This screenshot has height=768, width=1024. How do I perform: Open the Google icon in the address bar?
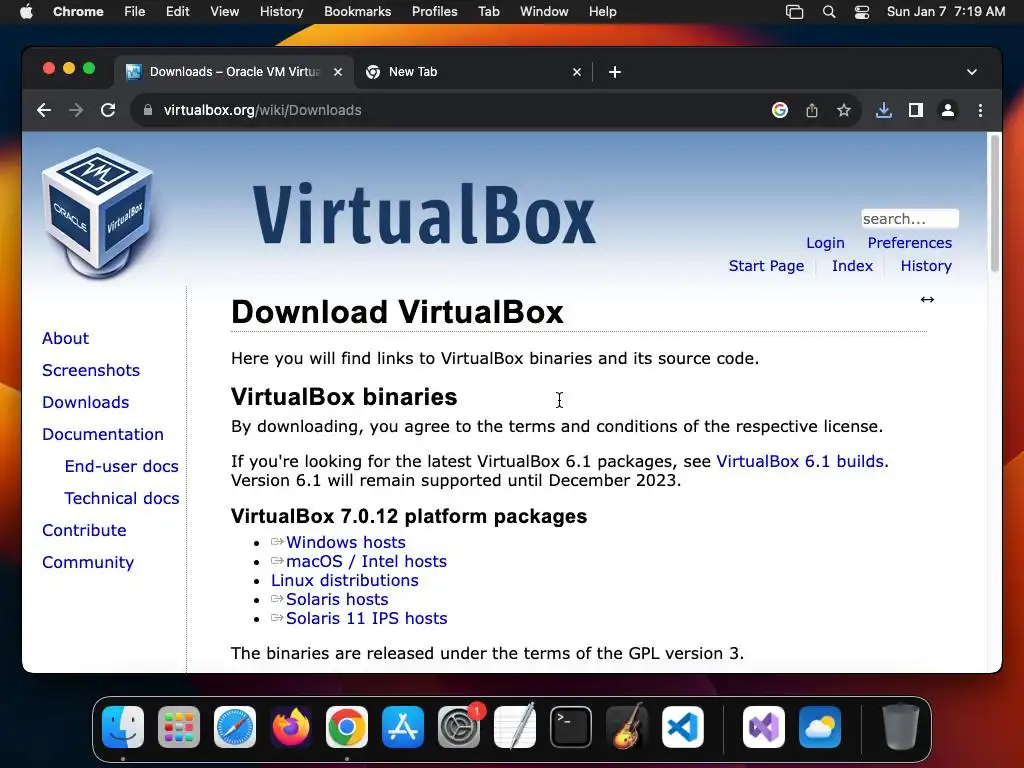[x=780, y=110]
